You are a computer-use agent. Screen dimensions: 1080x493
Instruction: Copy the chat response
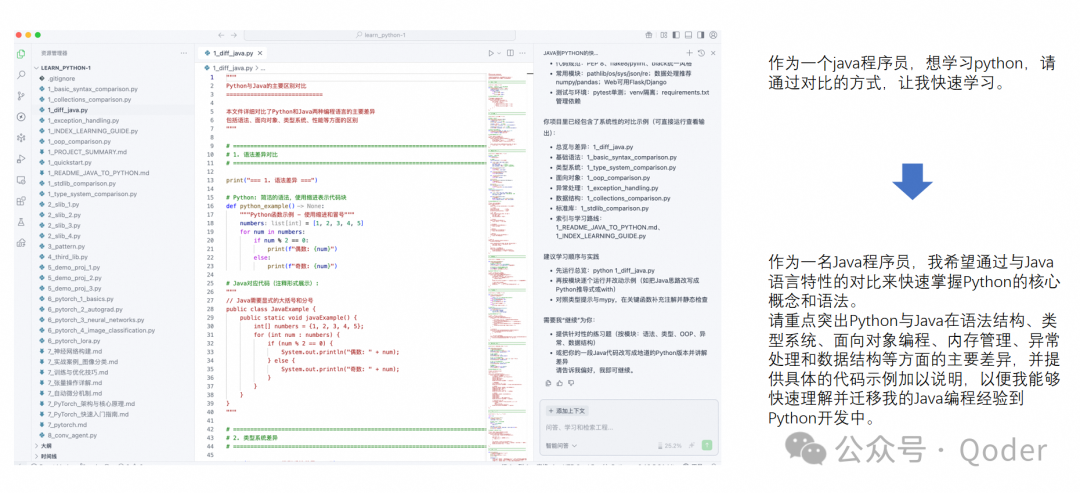[x=548, y=383]
